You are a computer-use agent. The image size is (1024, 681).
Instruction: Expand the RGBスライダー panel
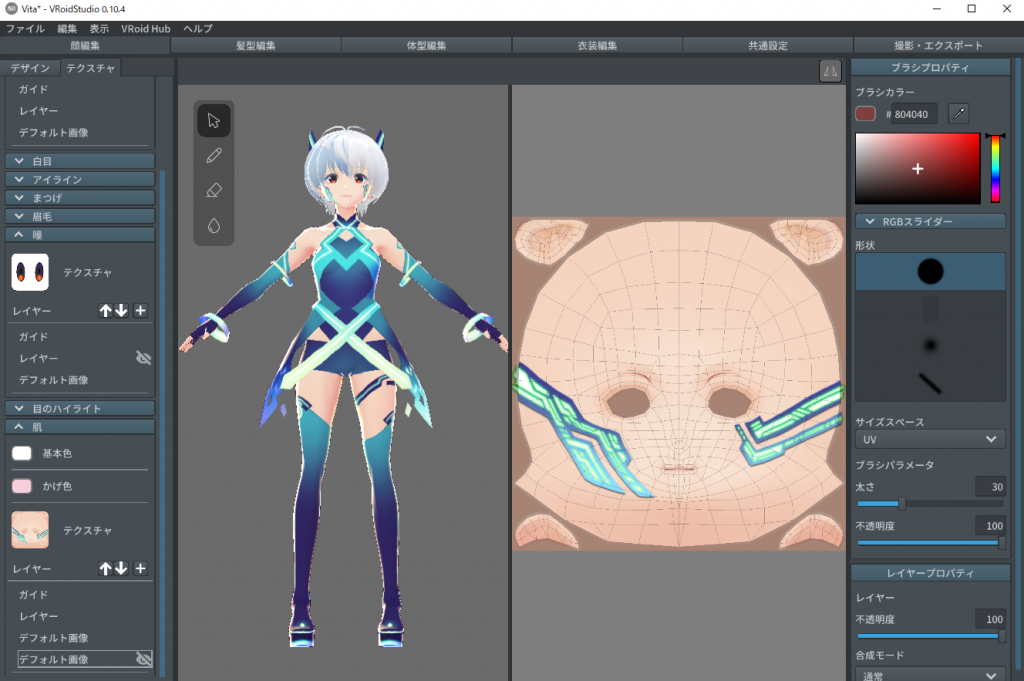point(930,221)
